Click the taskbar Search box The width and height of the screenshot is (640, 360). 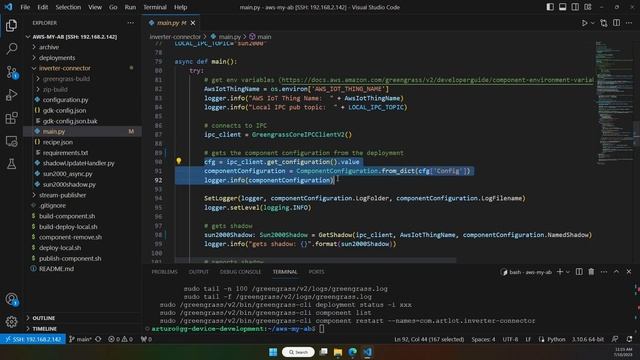pyautogui.click(x=298, y=352)
